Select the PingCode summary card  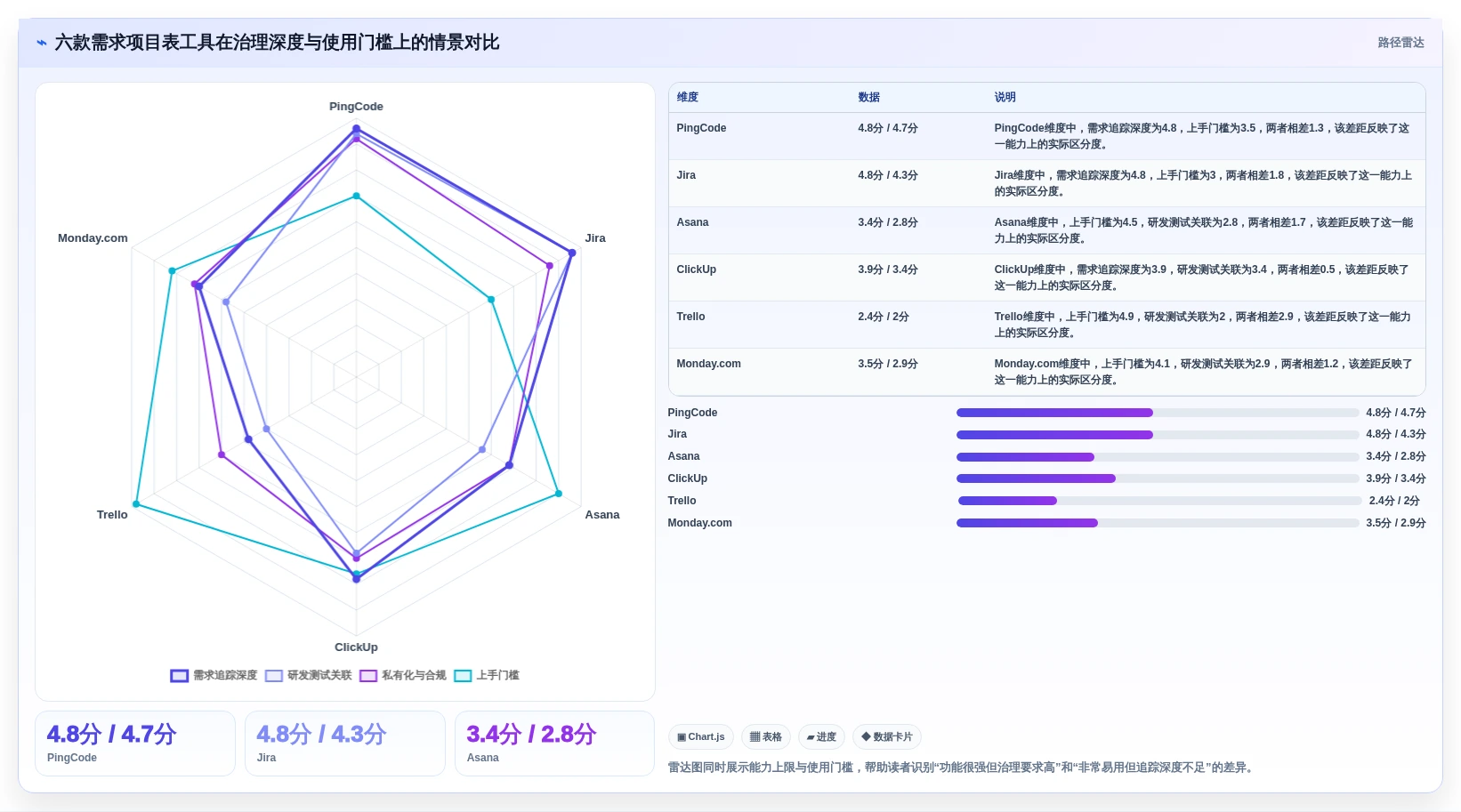point(135,744)
